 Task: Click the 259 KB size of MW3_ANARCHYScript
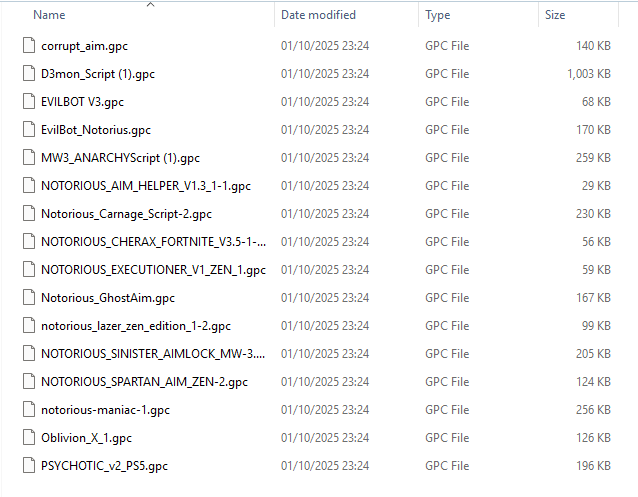point(593,158)
